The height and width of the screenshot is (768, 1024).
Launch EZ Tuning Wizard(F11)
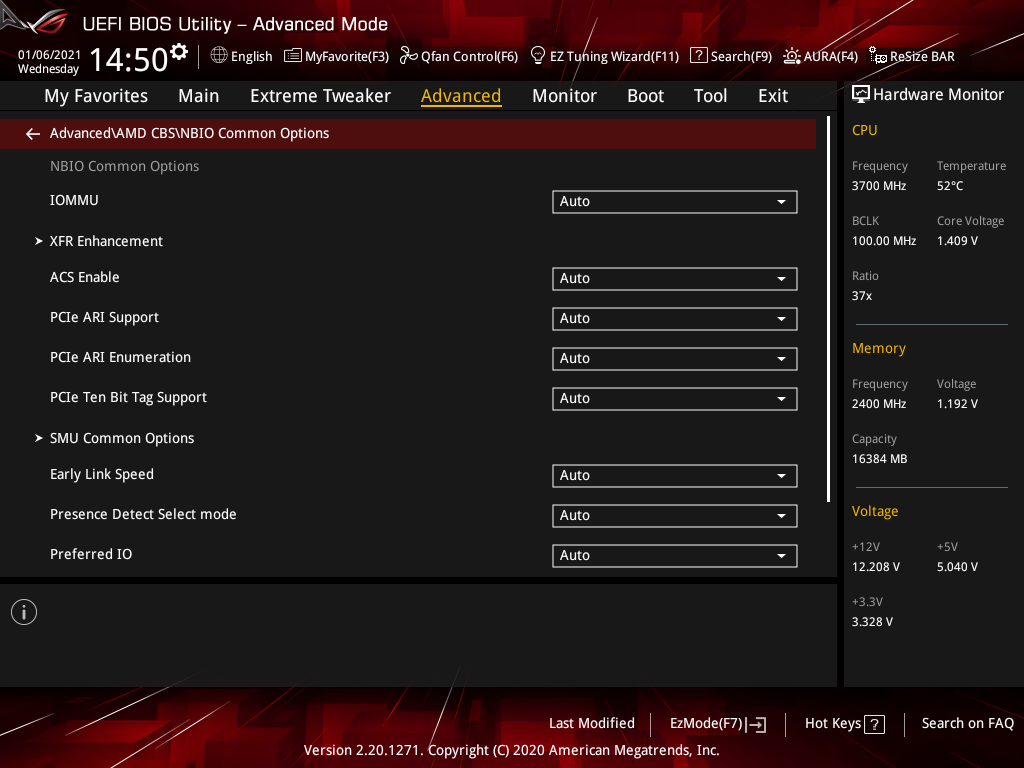605,56
